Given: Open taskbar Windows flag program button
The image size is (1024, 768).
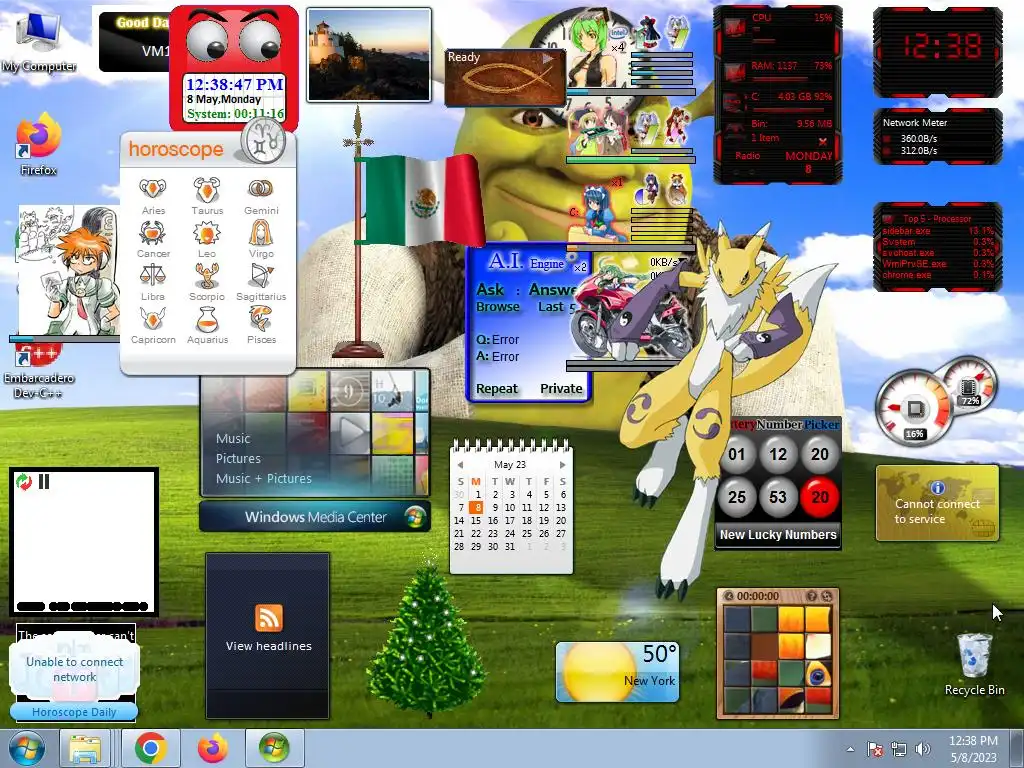Looking at the screenshot, I should (274, 748).
